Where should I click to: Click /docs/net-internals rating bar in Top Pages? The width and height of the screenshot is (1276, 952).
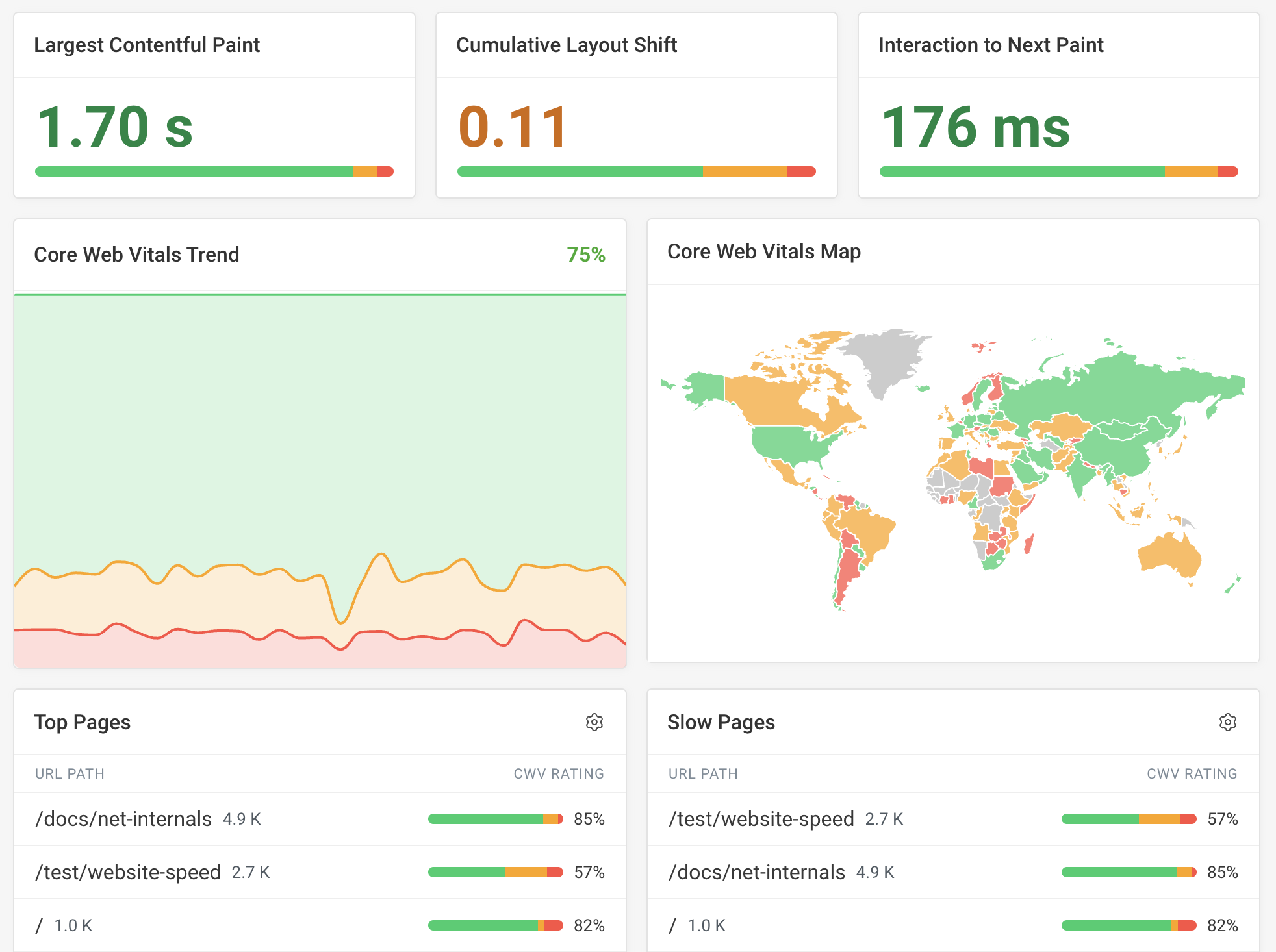pos(496,819)
